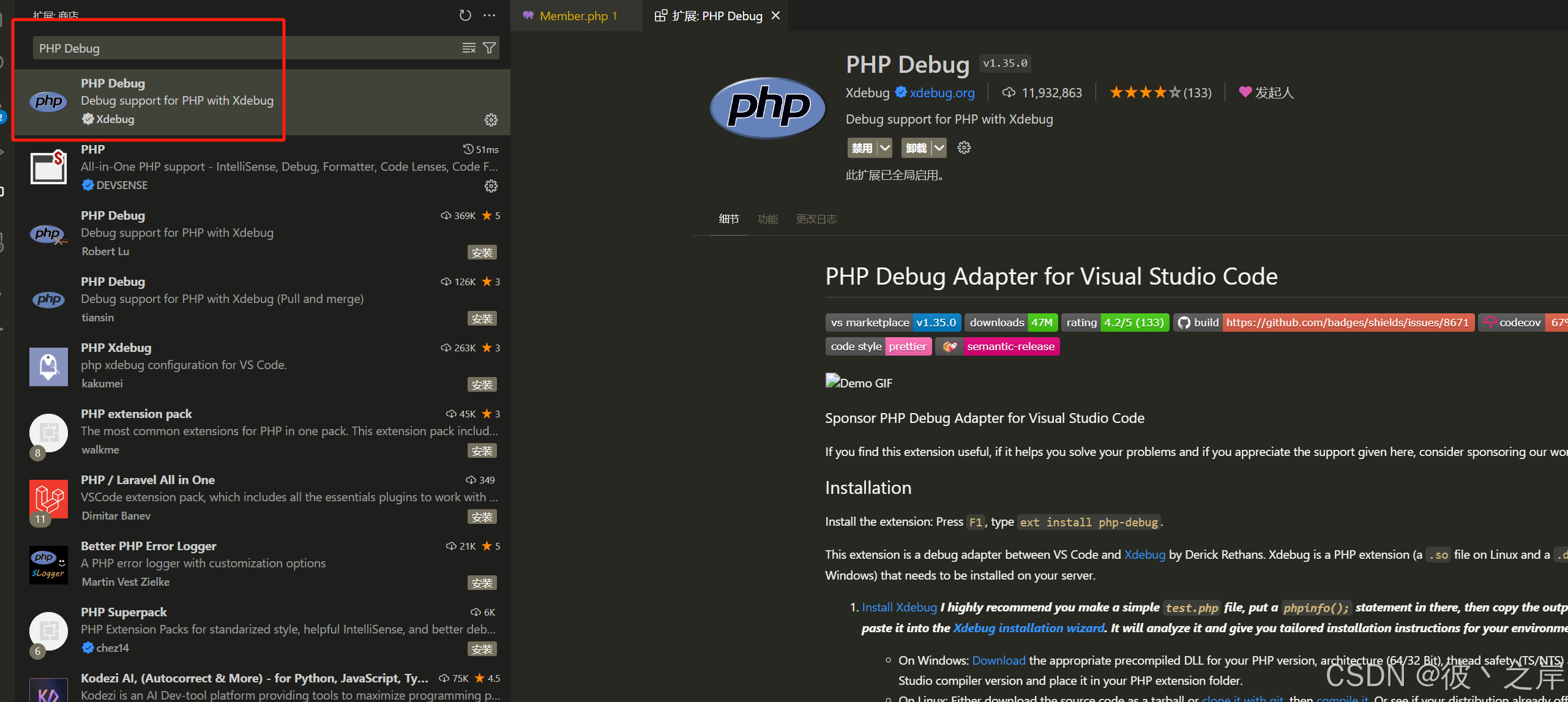Select the PHP Xdebug extension icon by kakumei

click(48, 367)
